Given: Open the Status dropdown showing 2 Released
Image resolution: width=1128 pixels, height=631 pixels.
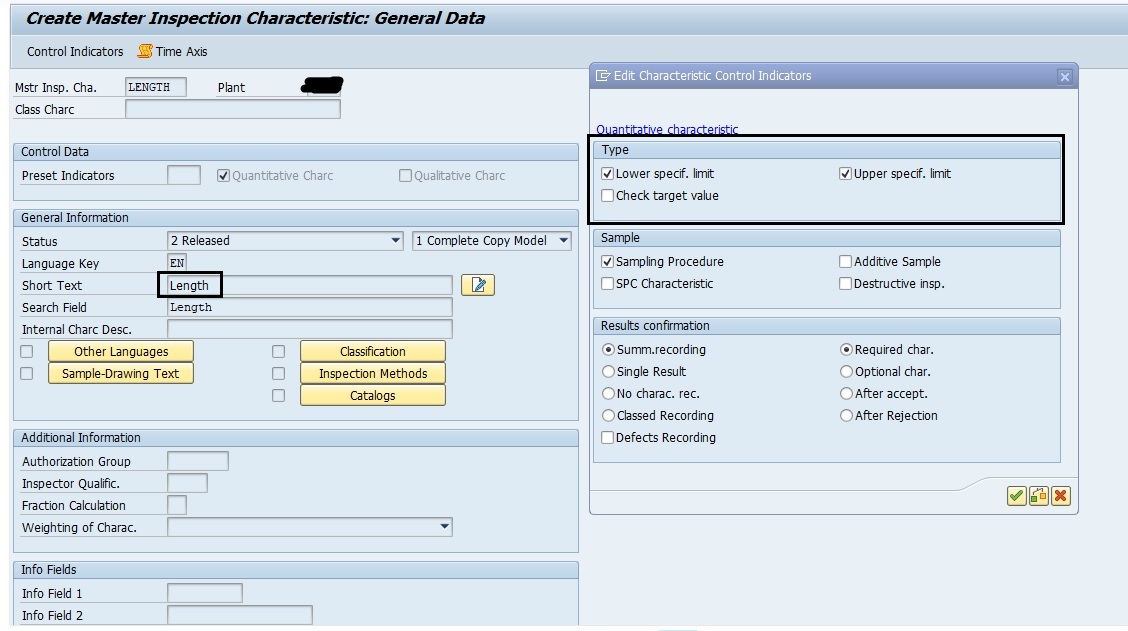Looking at the screenshot, I should [x=397, y=241].
